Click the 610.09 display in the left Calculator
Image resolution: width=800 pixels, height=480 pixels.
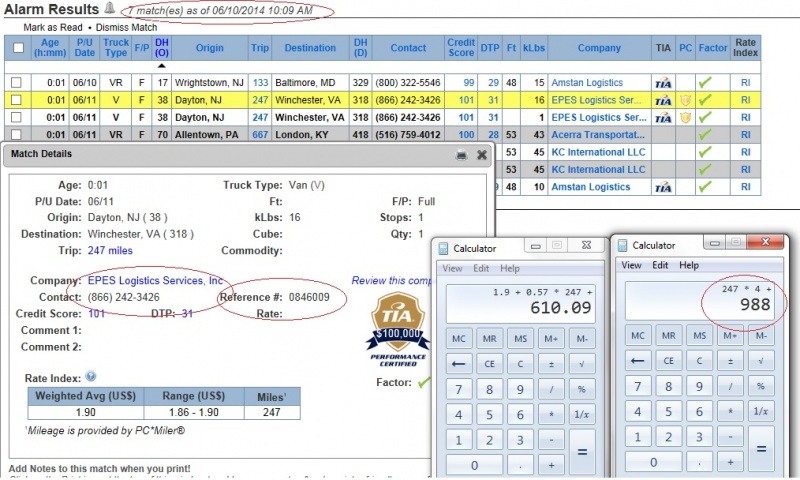(521, 304)
